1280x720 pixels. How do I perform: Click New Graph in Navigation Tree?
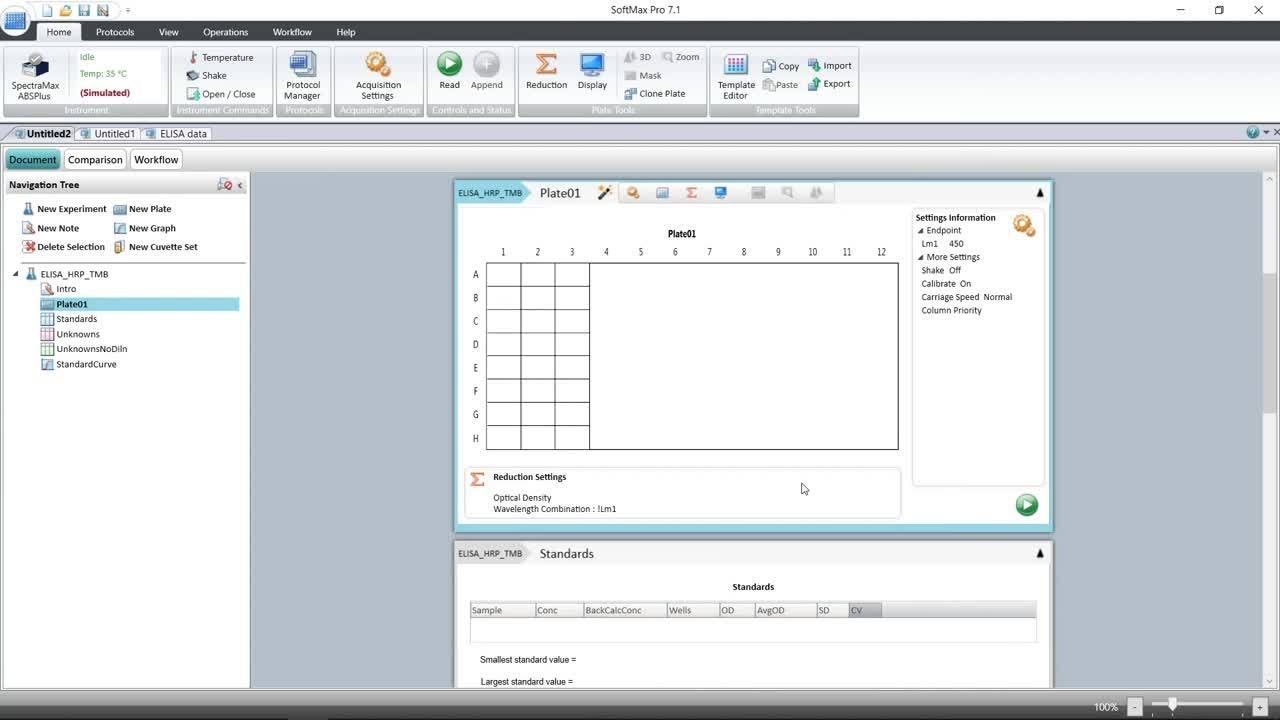coord(144,228)
